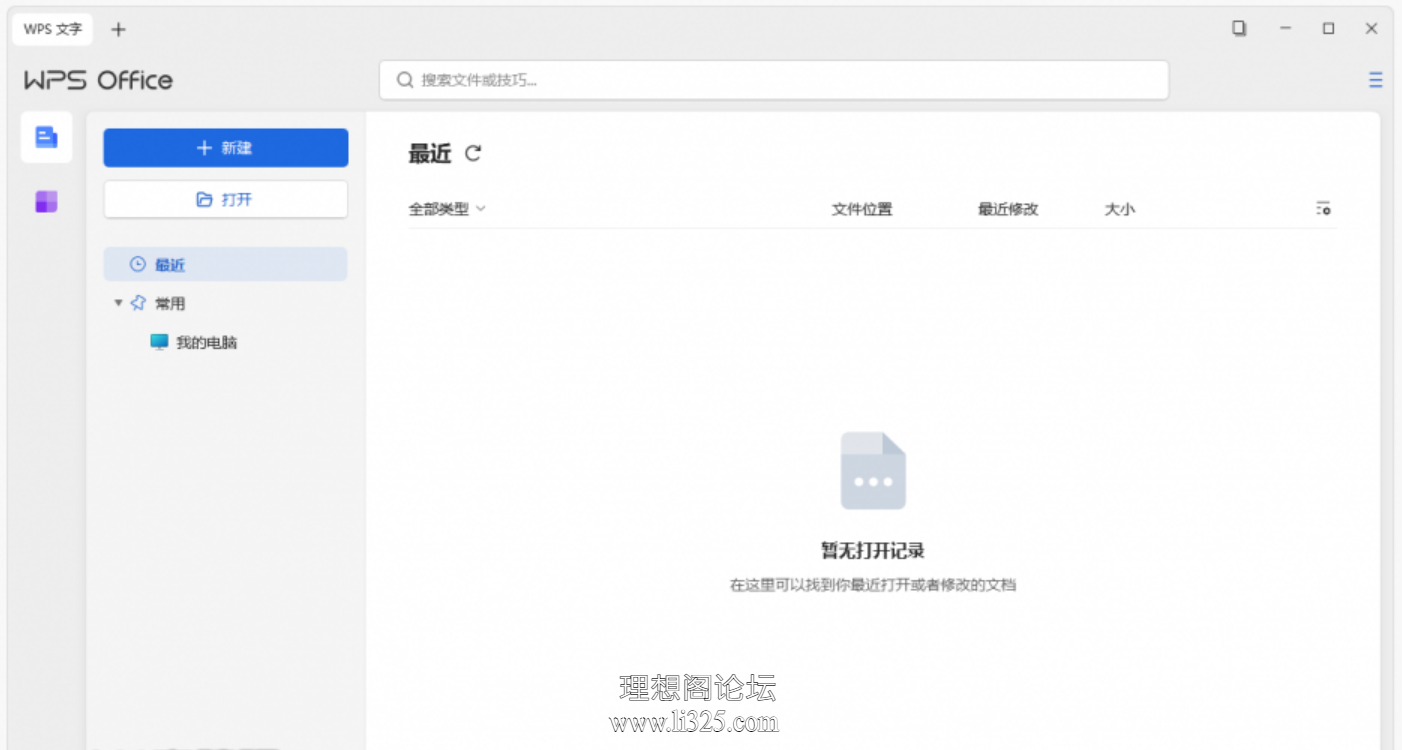This screenshot has height=750, width=1402.
Task: Click the monitor icon beside 我的电脑
Action: pos(159,342)
